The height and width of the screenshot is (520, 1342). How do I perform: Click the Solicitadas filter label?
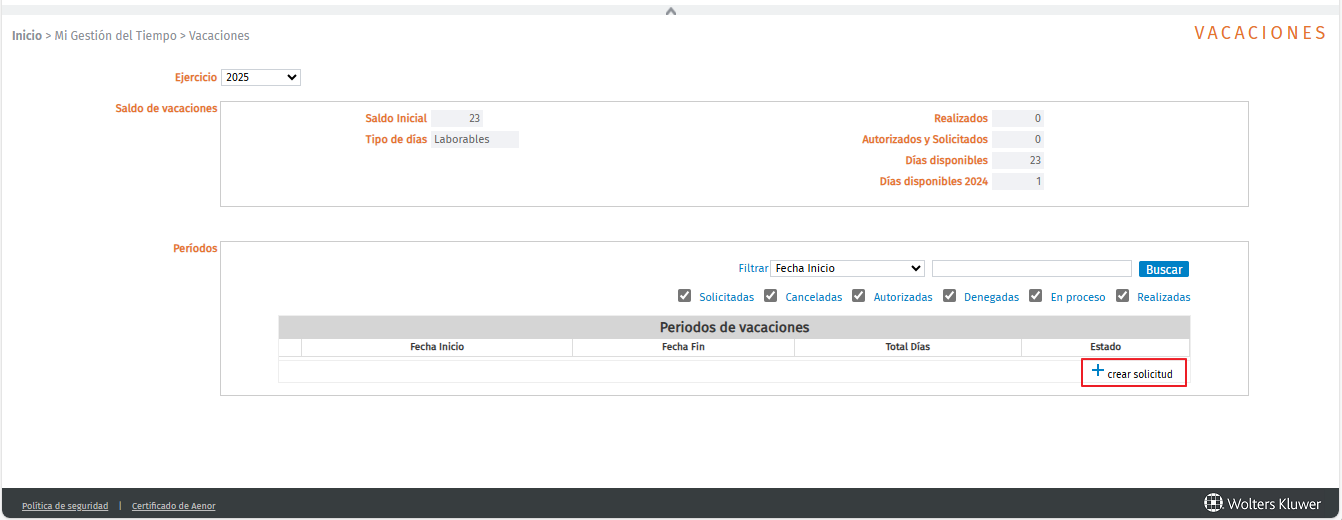pyautogui.click(x=727, y=297)
